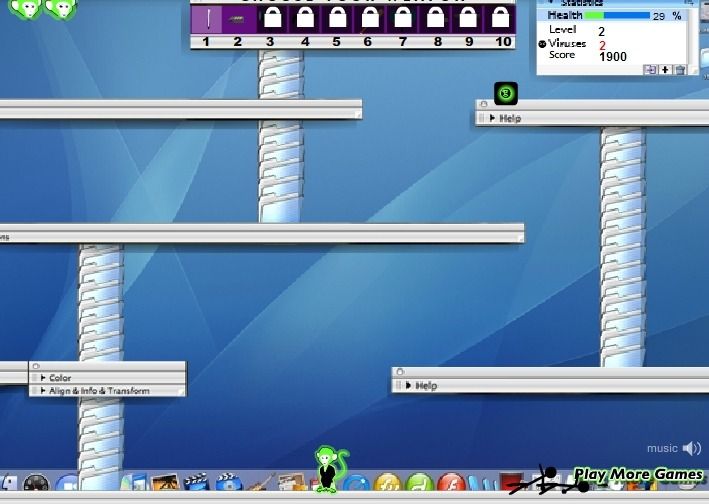This screenshot has width=709, height=504.
Task: Expand the upper Help panel triangle
Action: (492, 118)
